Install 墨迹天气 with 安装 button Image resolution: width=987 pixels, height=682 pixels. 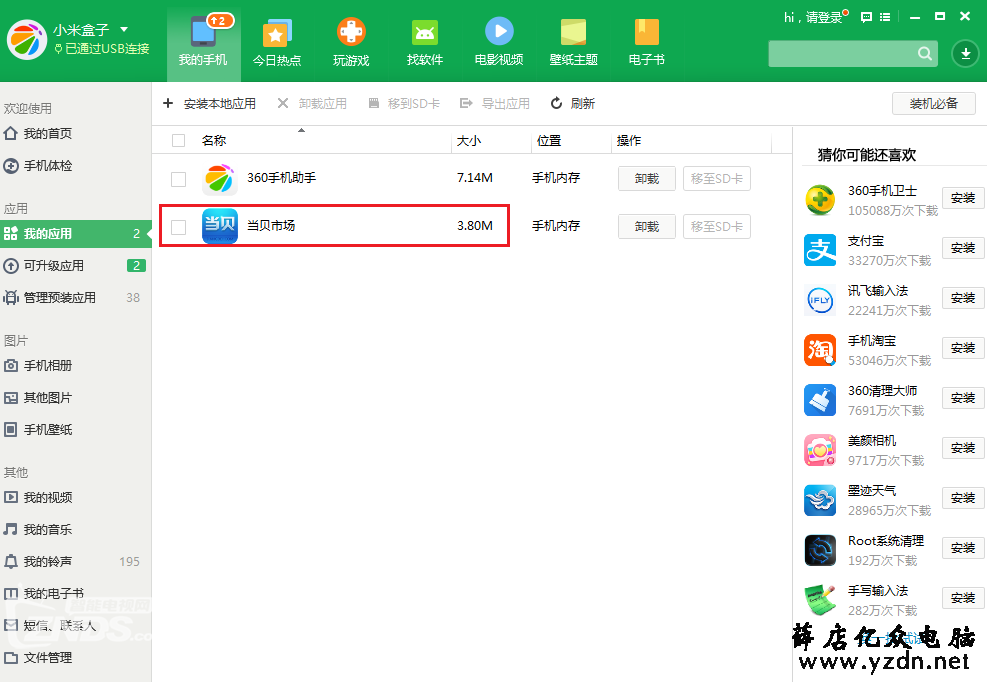pyautogui.click(x=962, y=498)
